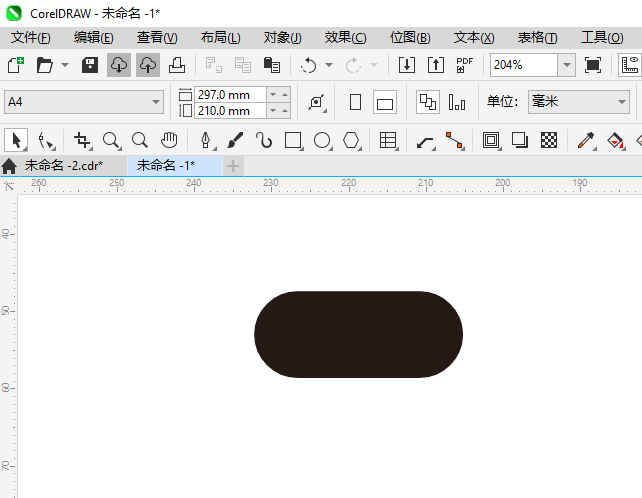The image size is (642, 498).
Task: Click the page width field 297.0 mm
Action: [x=230, y=95]
